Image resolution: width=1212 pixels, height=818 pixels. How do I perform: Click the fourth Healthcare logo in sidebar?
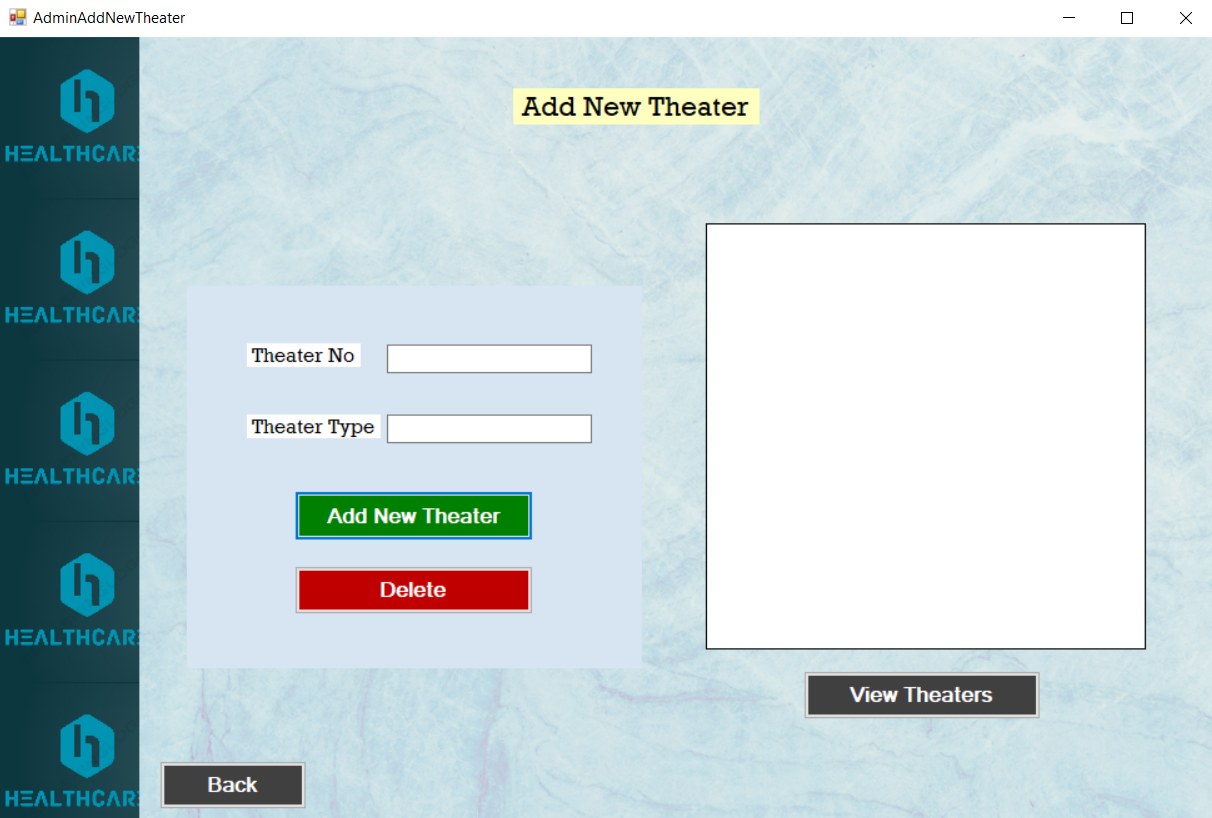(70, 601)
